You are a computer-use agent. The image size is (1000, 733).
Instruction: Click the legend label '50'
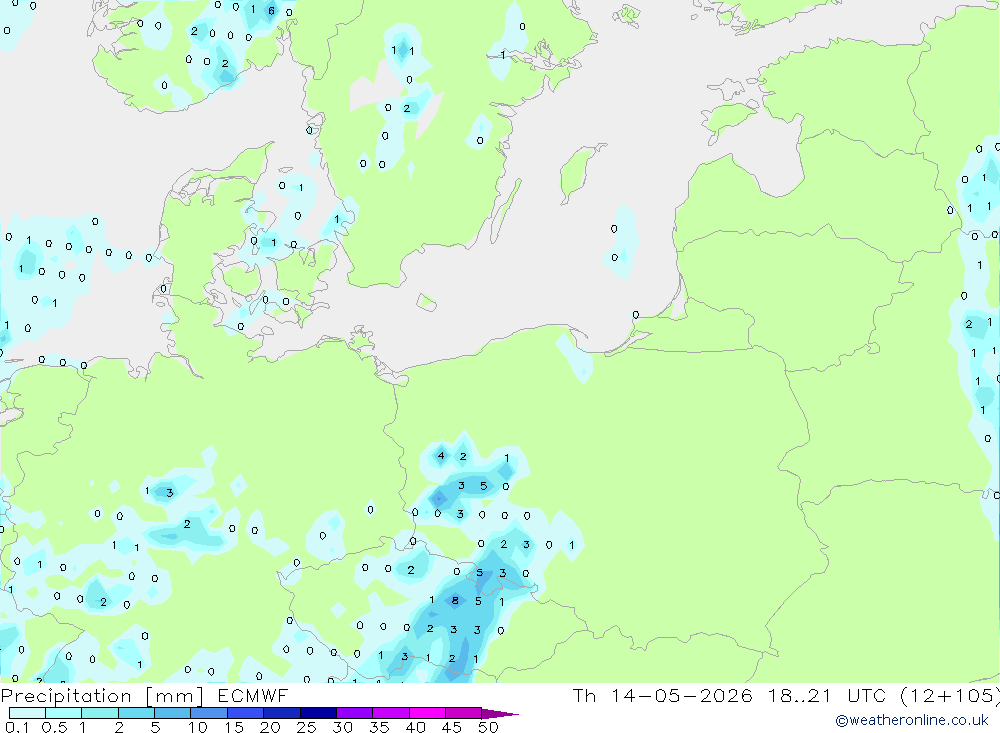tap(488, 727)
